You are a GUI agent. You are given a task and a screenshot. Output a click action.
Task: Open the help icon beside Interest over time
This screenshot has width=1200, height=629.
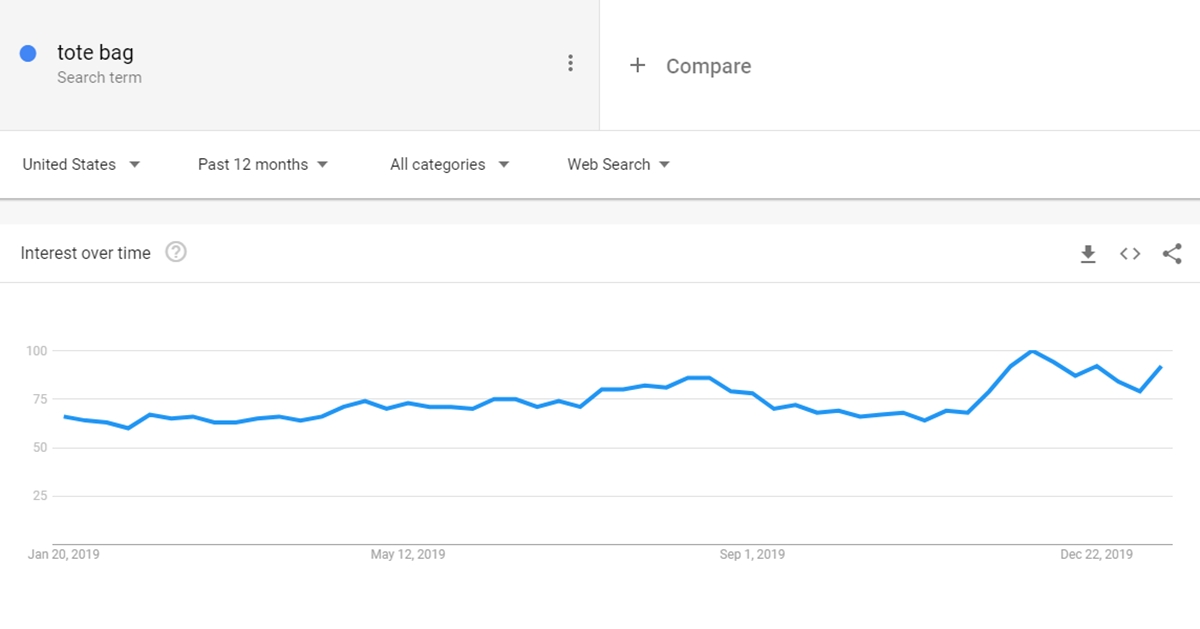[x=176, y=252]
